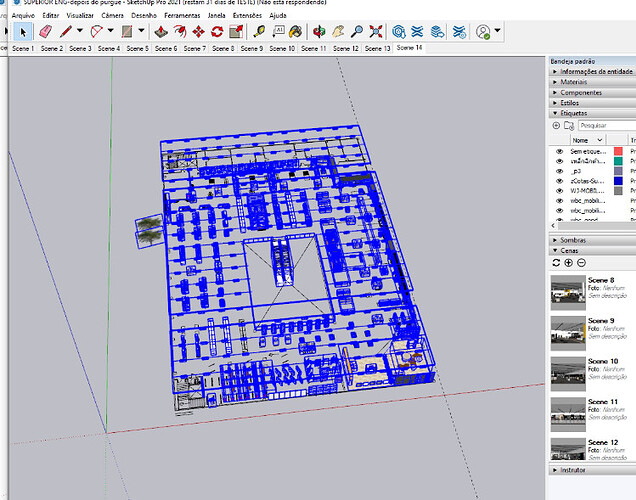Select the Offset tool
Image resolution: width=636 pixels, height=500 pixels.
pos(180,32)
